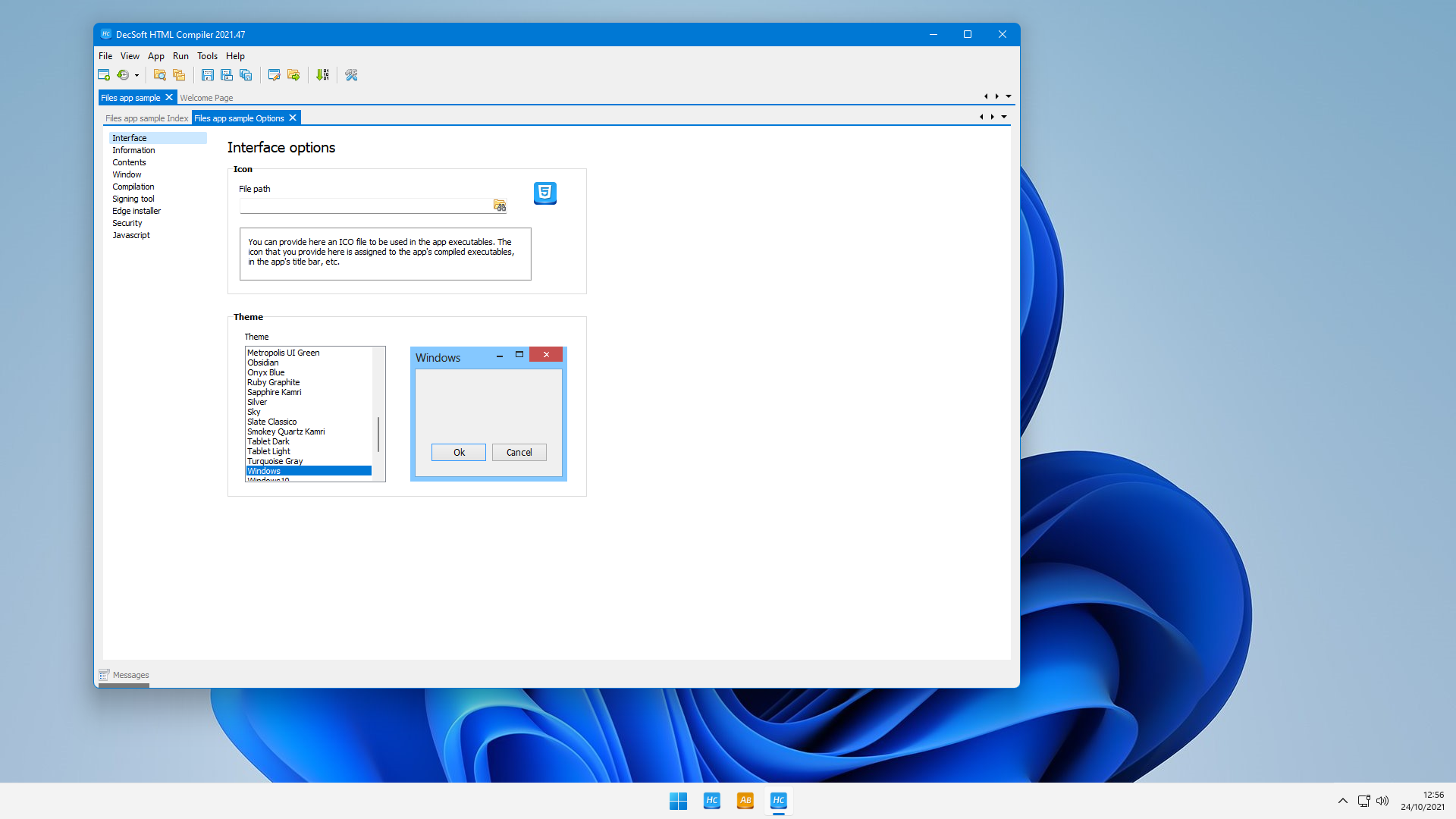Launch App Builder from the taskbar
The height and width of the screenshot is (819, 1456).
point(745,800)
